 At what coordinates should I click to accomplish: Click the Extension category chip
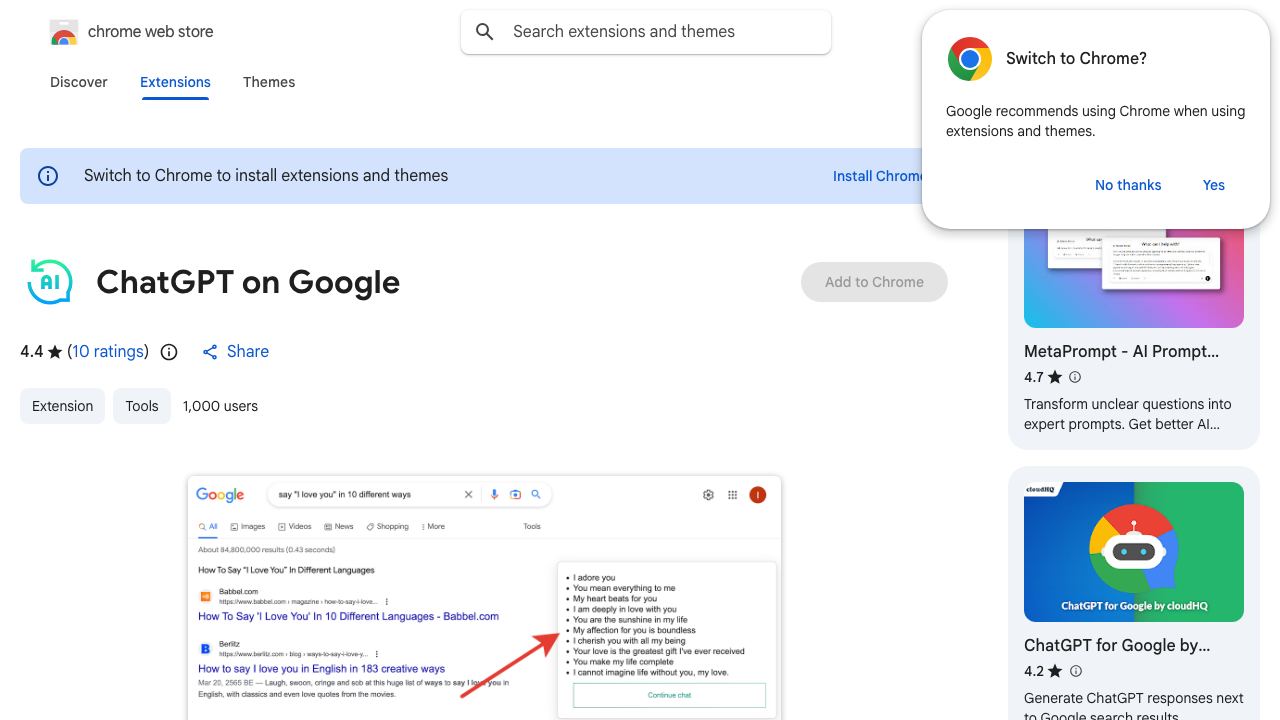point(62,406)
